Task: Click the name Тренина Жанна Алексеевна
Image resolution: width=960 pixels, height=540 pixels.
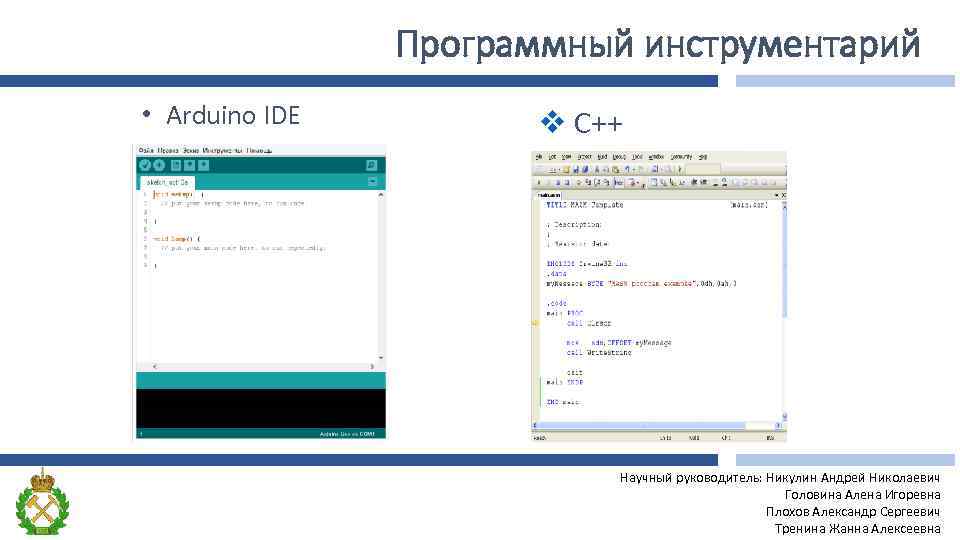Action: point(857,528)
